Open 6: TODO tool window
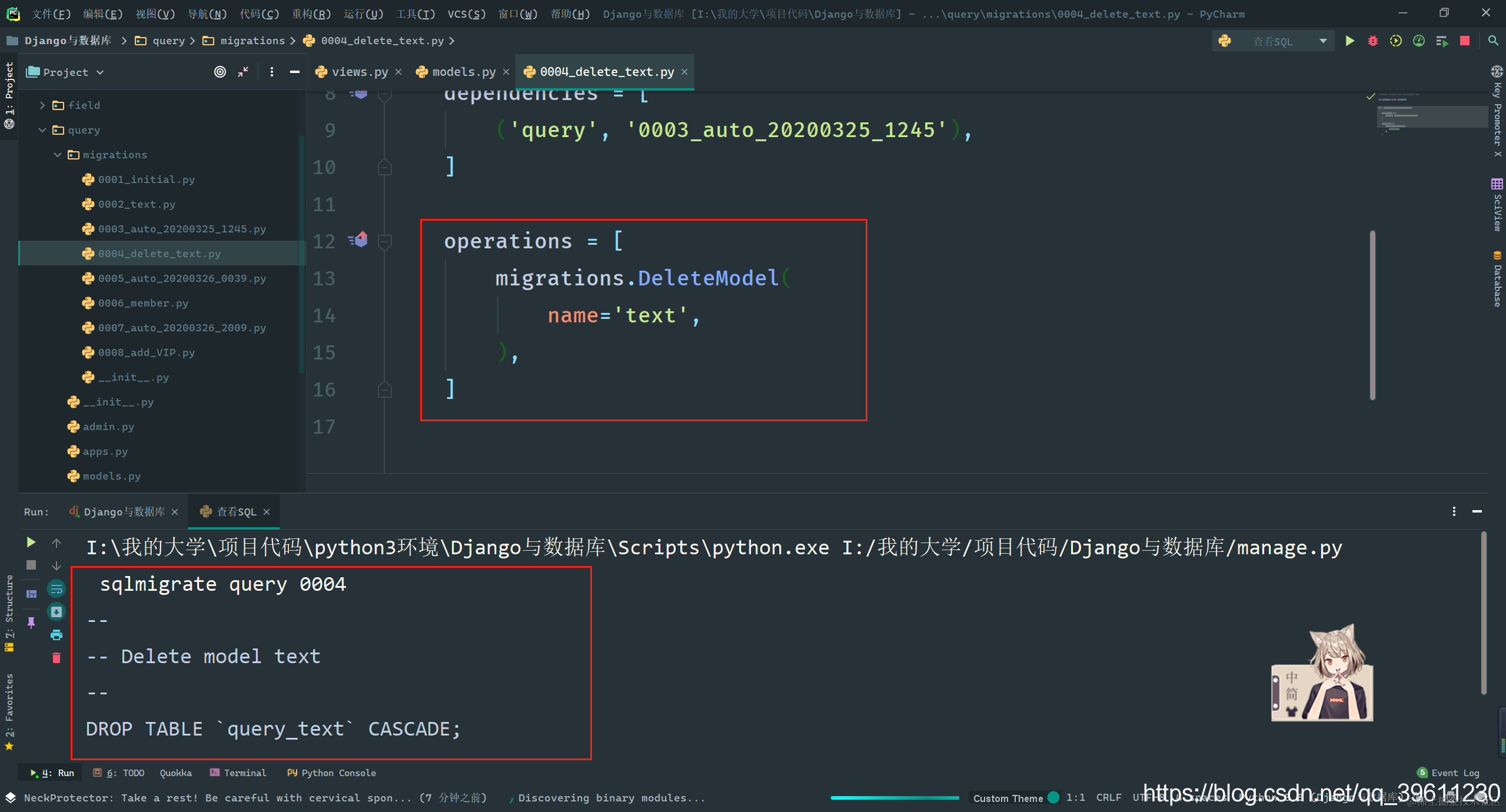Viewport: 1506px width, 812px height. [x=118, y=773]
